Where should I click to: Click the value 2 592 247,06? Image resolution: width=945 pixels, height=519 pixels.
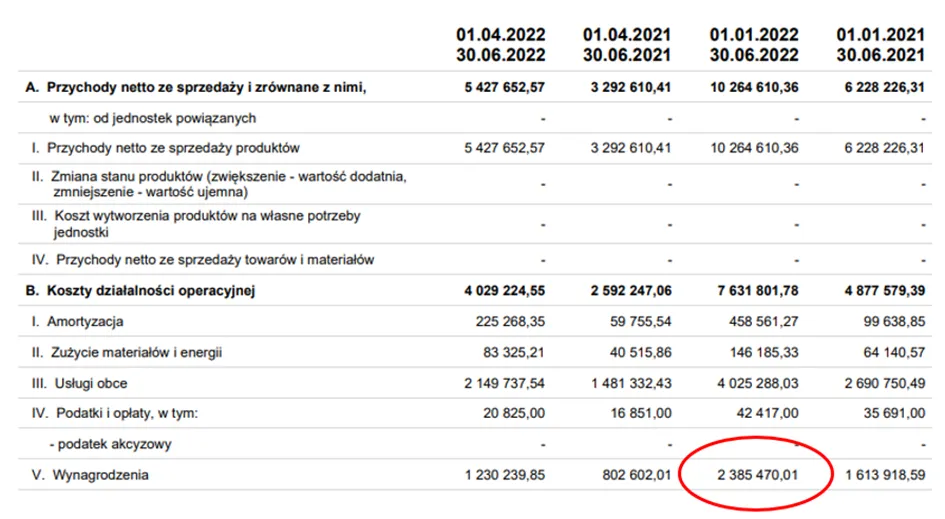pyautogui.click(x=631, y=291)
